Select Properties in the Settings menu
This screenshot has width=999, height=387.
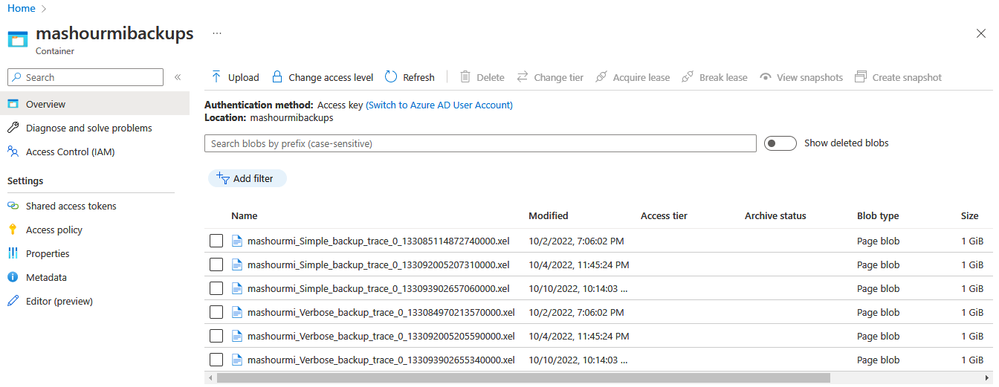click(x=48, y=253)
